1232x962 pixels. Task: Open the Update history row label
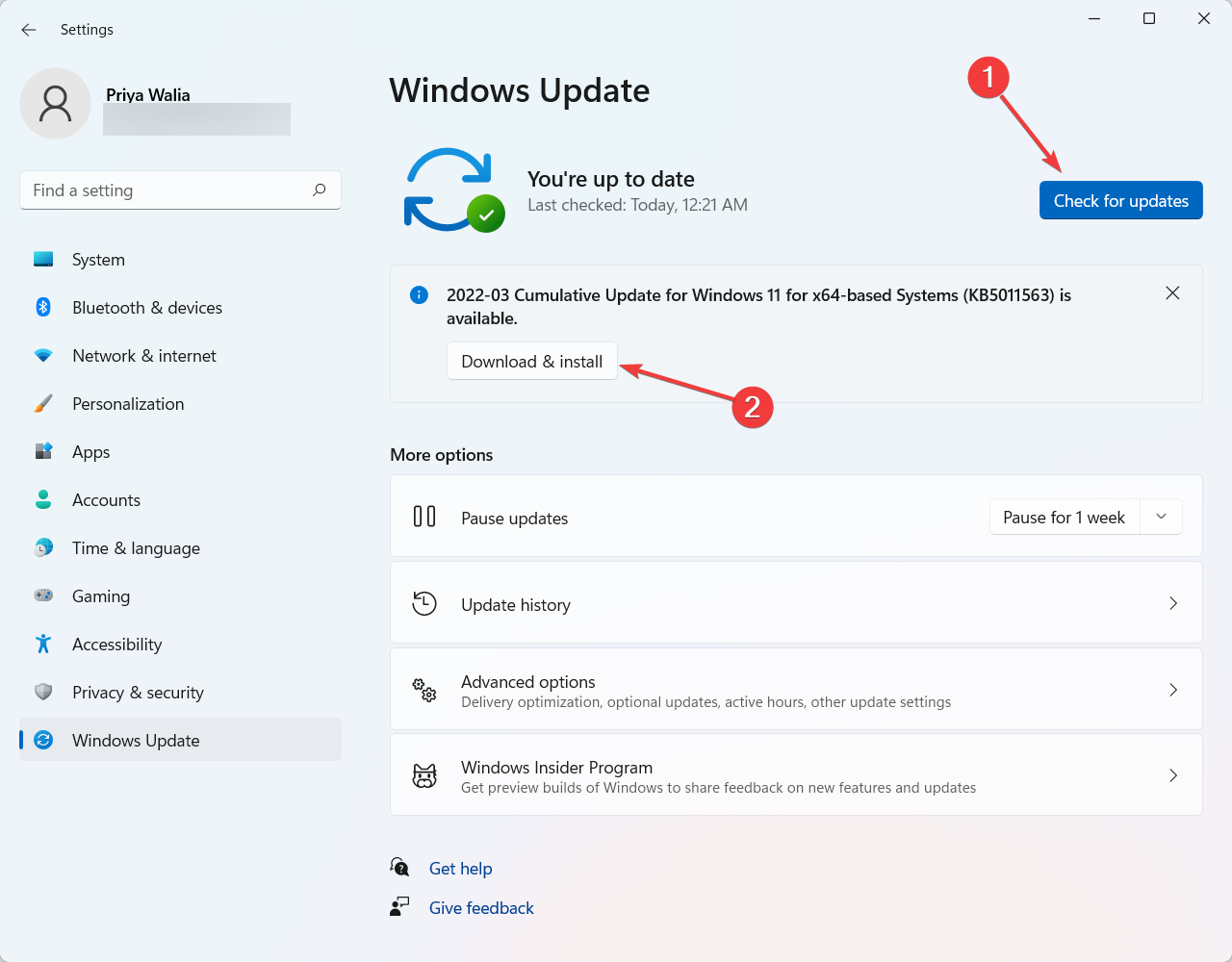click(x=516, y=604)
